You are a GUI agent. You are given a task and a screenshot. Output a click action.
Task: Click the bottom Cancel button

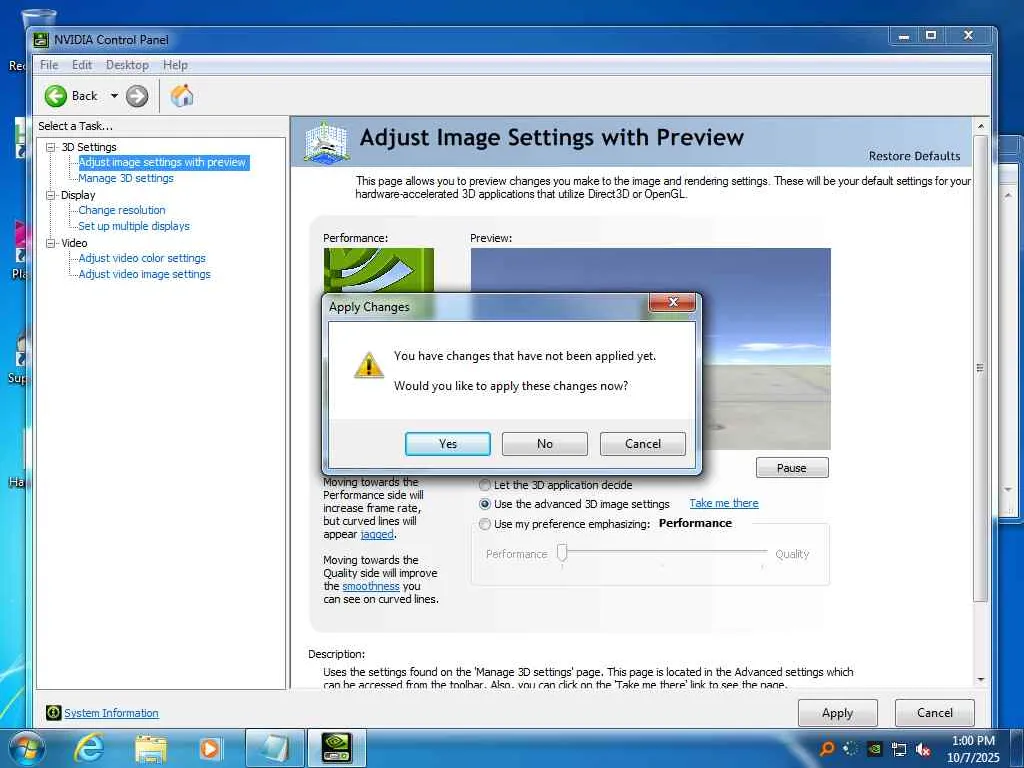coord(935,713)
